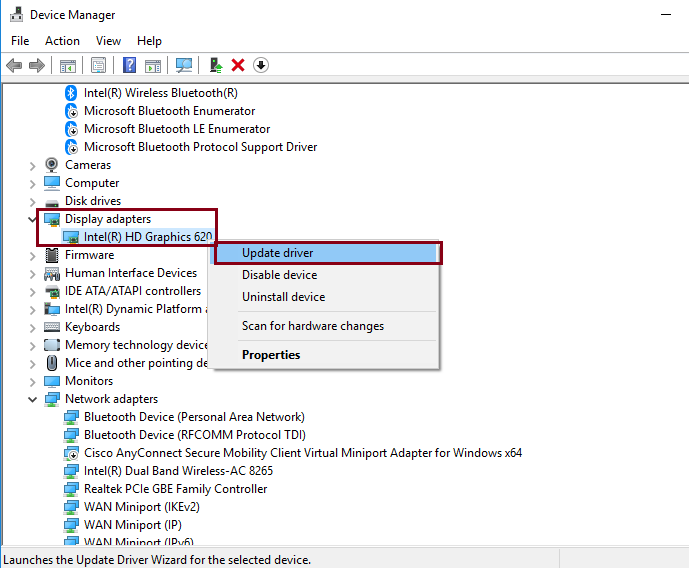Select Microsoft Bluetooth LE Enumerator device
The height and width of the screenshot is (568, 689).
tap(176, 129)
